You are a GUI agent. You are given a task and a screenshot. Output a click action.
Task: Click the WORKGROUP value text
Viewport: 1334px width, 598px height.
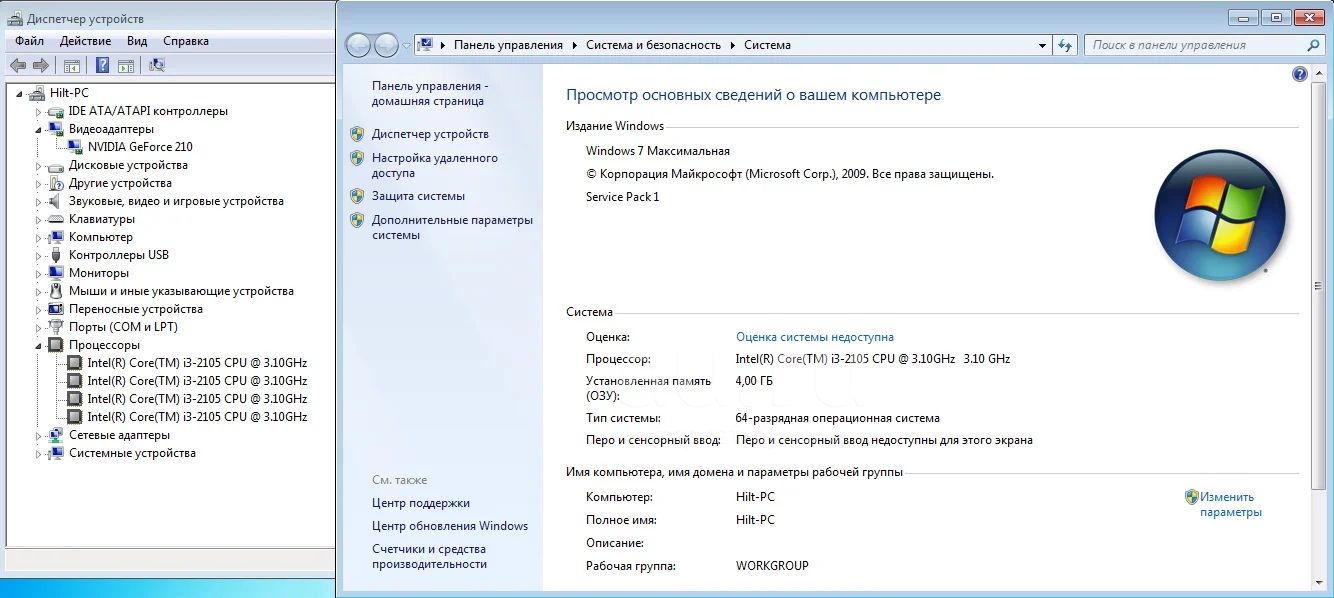click(x=772, y=566)
